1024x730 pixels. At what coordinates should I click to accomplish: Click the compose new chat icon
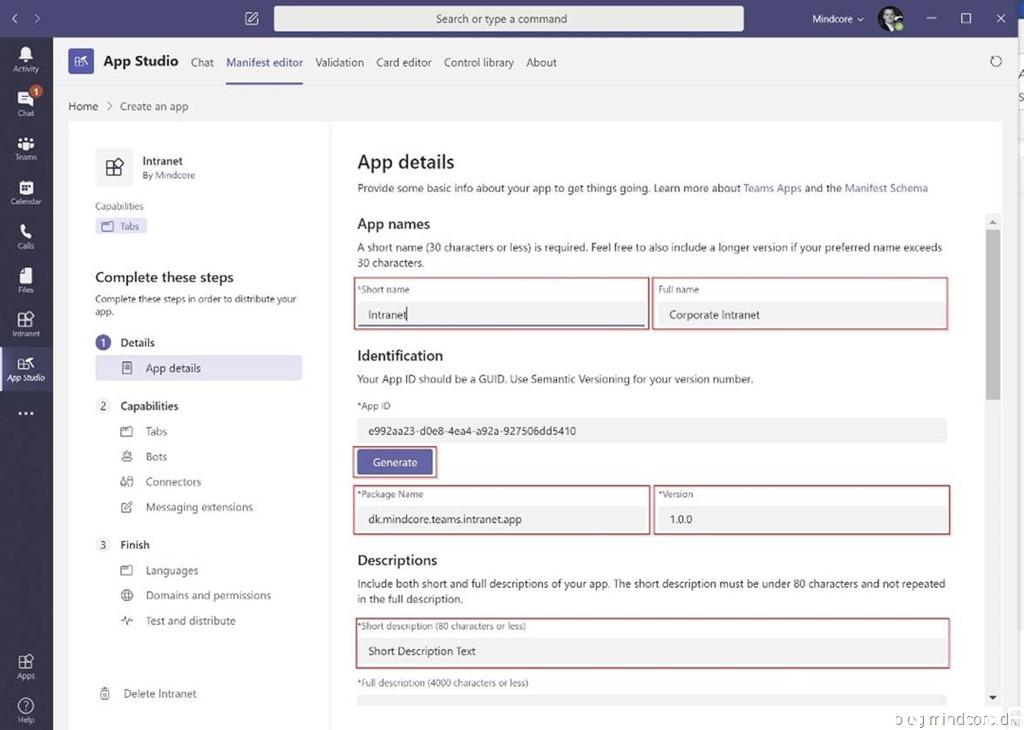[x=252, y=18]
